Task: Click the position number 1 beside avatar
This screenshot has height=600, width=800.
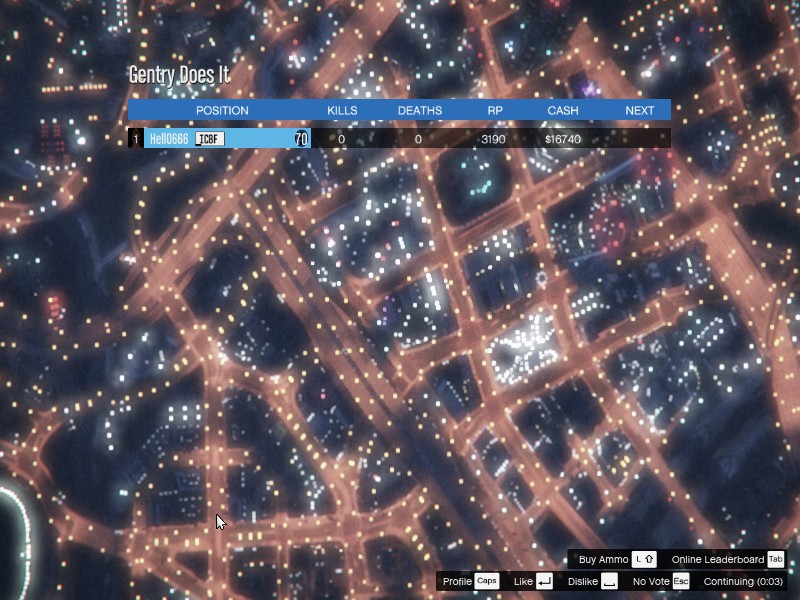Action: click(x=136, y=139)
